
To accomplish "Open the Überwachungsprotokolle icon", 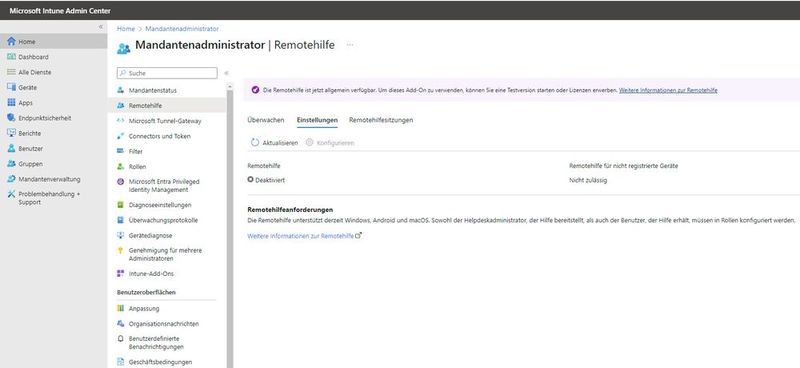I will 120,220.
